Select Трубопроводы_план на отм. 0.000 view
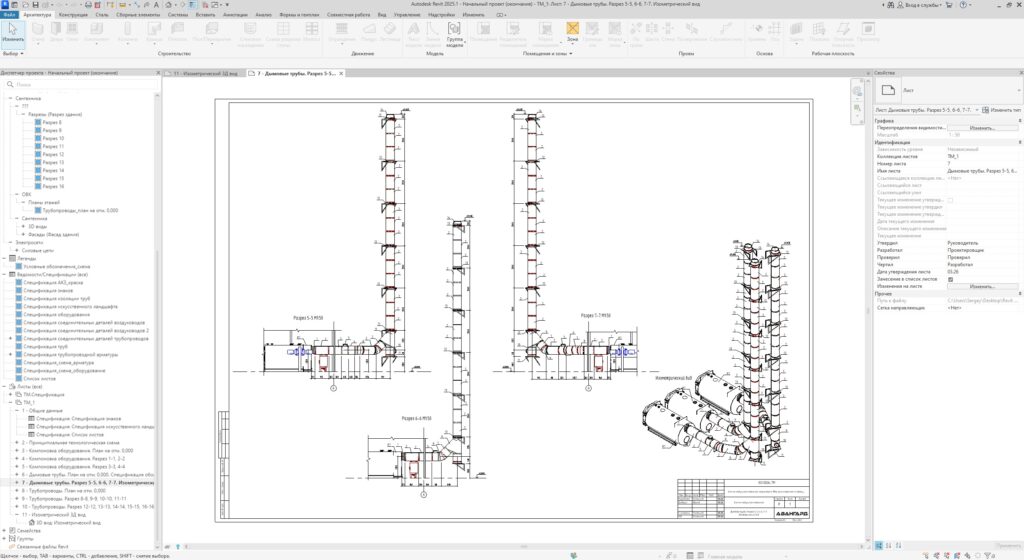 (80, 210)
